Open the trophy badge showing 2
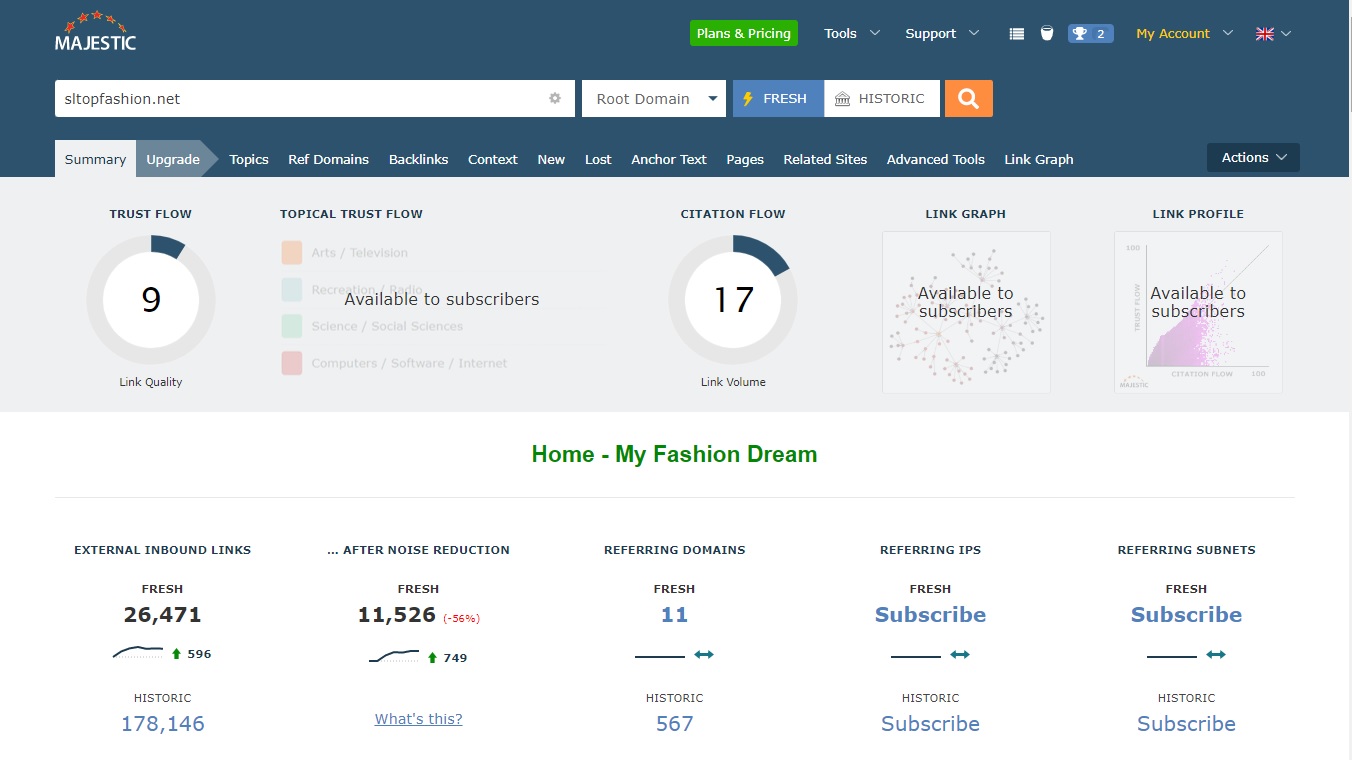The height and width of the screenshot is (760, 1352). 1090,33
